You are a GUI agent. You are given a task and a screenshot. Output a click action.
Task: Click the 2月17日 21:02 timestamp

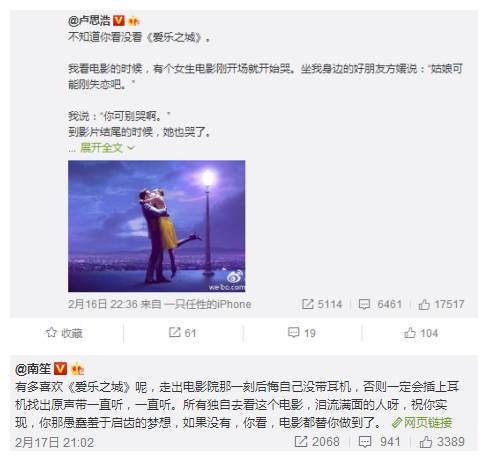(55, 442)
